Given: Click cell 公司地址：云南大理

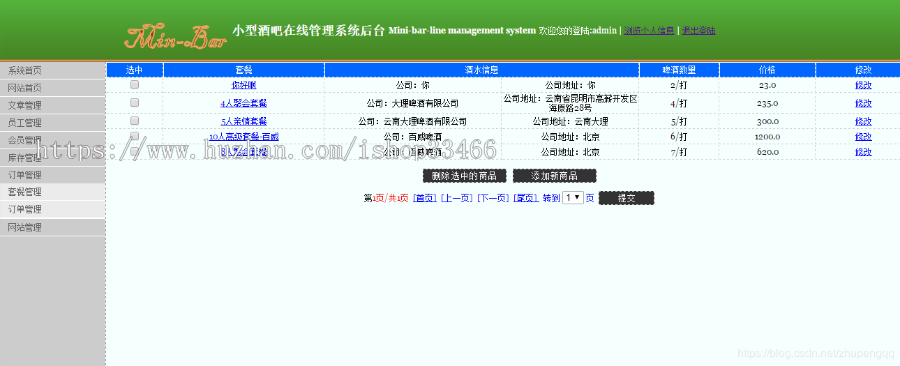Looking at the screenshot, I should tap(570, 122).
